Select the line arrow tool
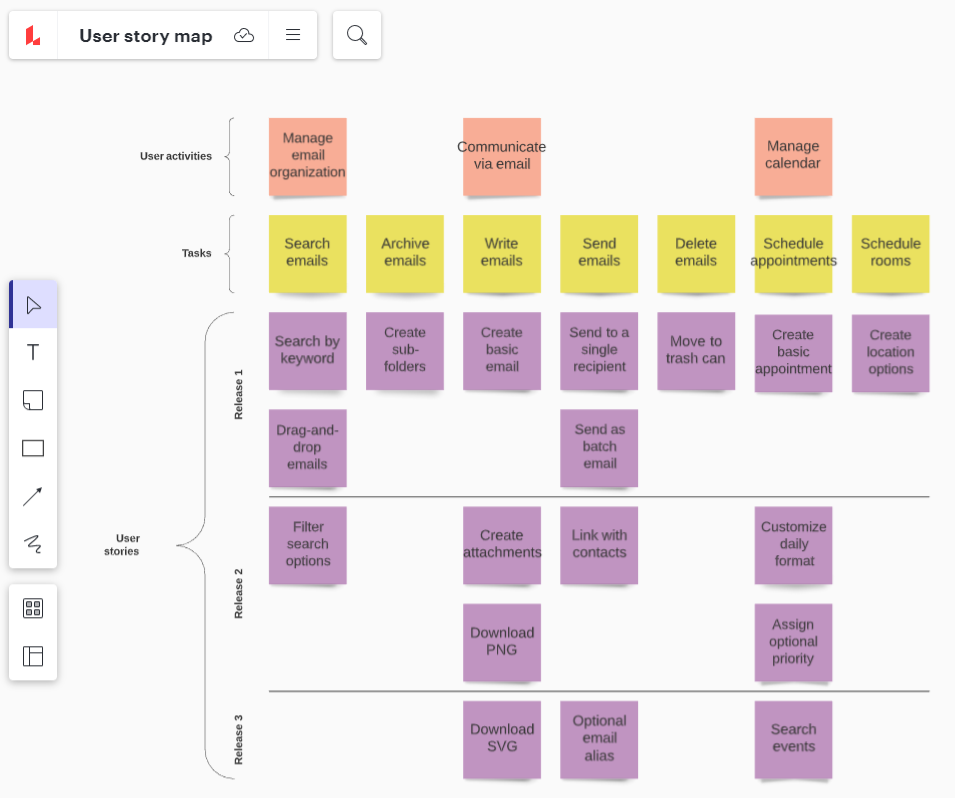This screenshot has height=798, width=955. (x=33, y=496)
